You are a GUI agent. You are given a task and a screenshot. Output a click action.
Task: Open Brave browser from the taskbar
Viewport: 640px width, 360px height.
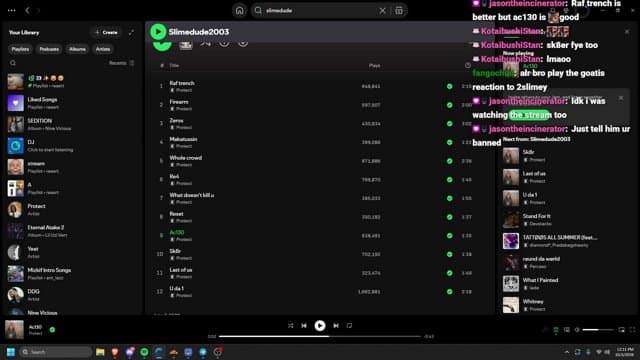click(115, 352)
